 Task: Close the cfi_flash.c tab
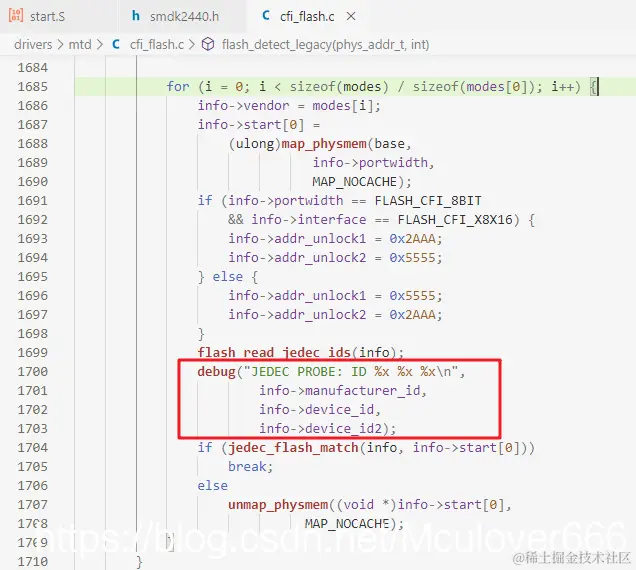pyautogui.click(x=351, y=16)
